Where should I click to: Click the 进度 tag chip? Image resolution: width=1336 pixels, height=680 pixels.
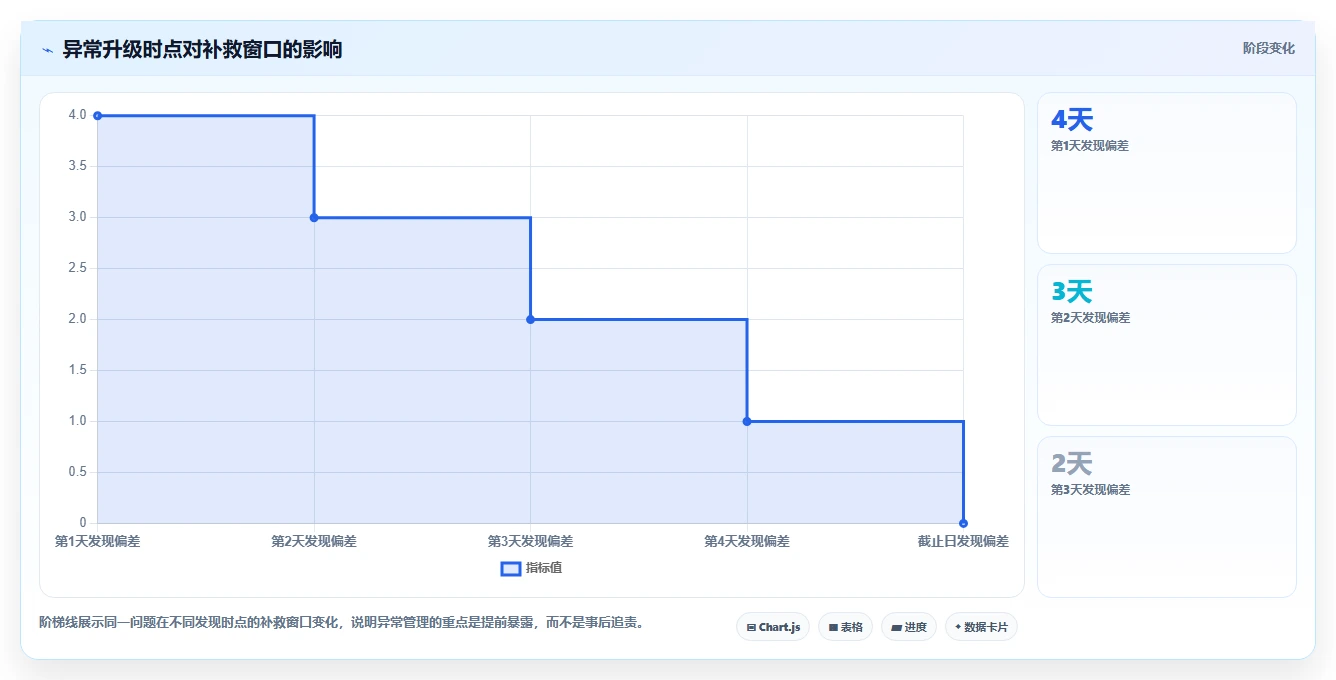click(x=909, y=627)
